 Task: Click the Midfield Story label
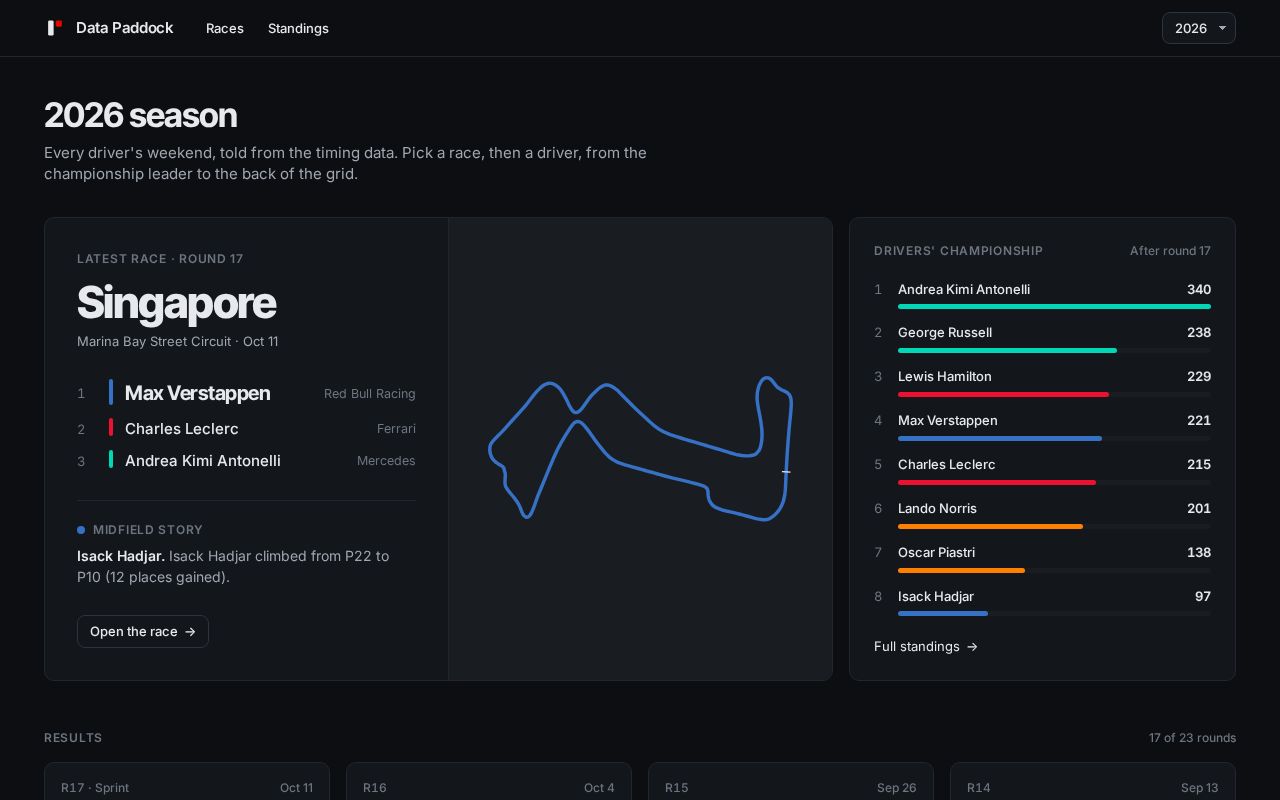(148, 530)
